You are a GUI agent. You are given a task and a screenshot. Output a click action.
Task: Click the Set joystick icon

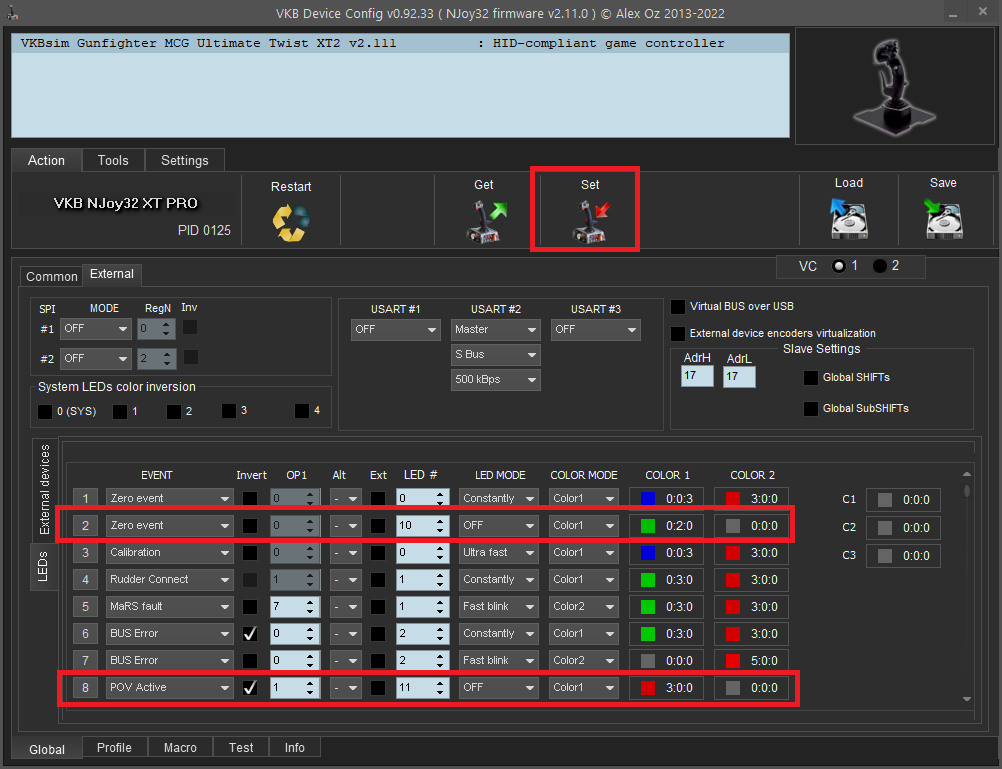pos(590,221)
